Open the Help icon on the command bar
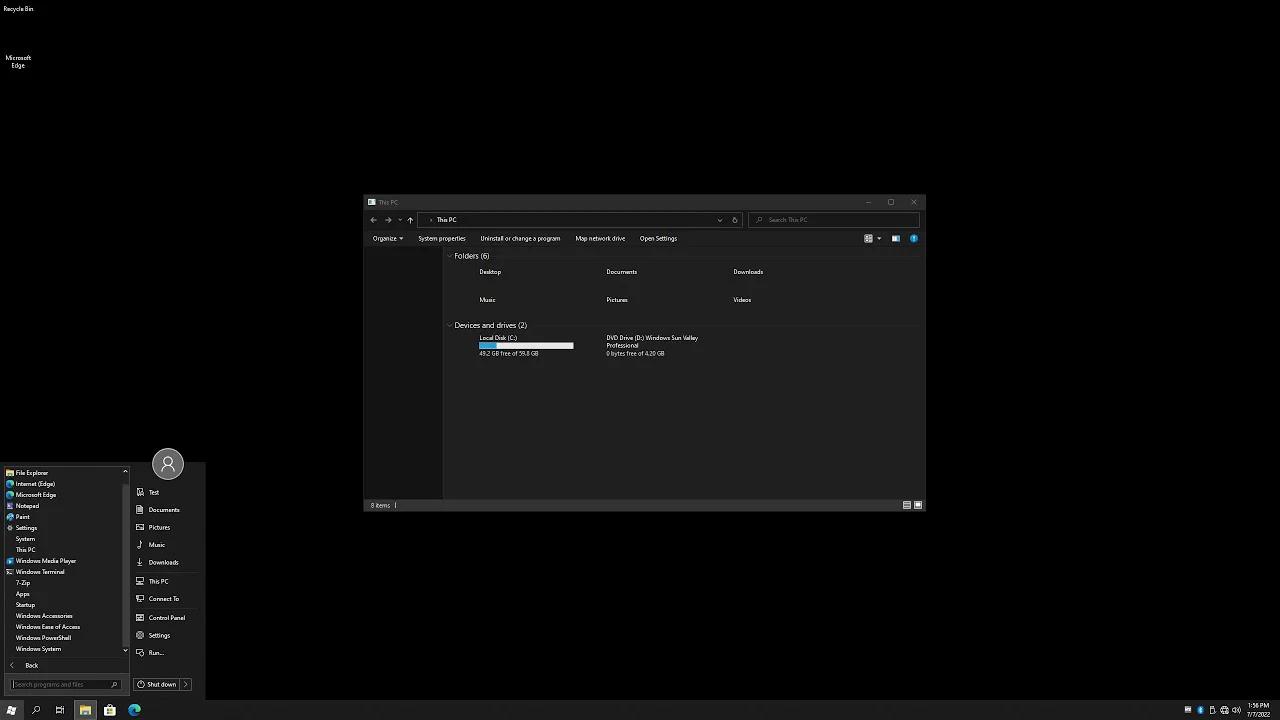1280x720 pixels. point(913,238)
